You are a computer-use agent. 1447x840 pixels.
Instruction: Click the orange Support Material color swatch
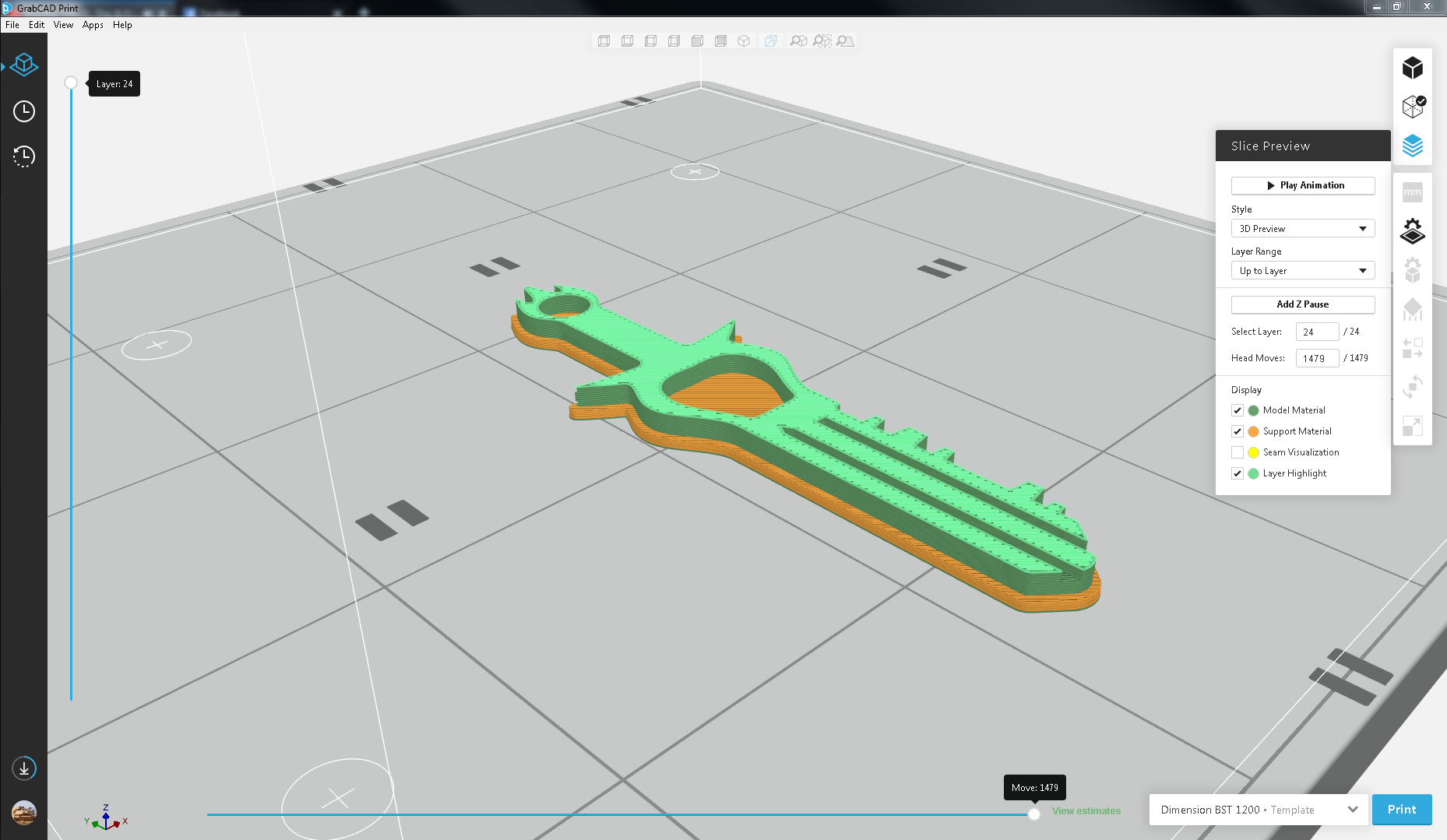[x=1253, y=431]
